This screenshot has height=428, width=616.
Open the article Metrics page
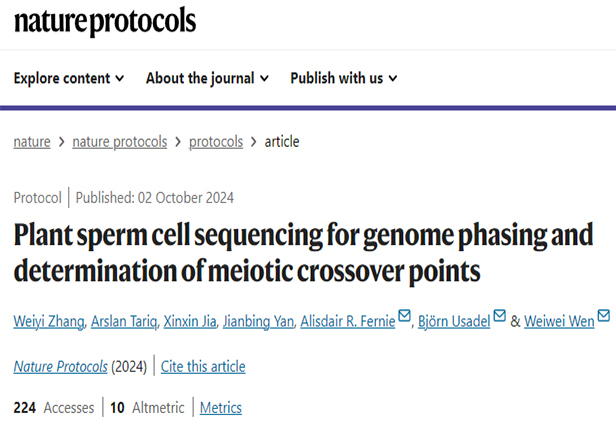tap(221, 408)
